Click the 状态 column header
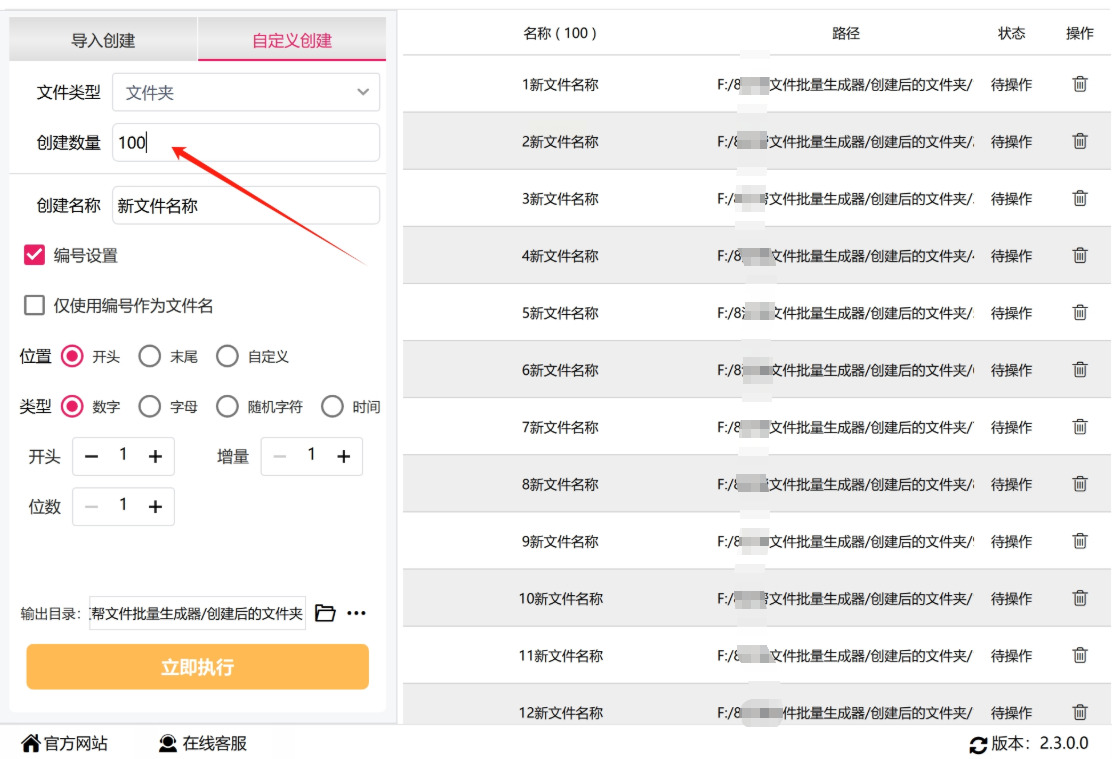This screenshot has height=759, width=1112. tap(1011, 33)
